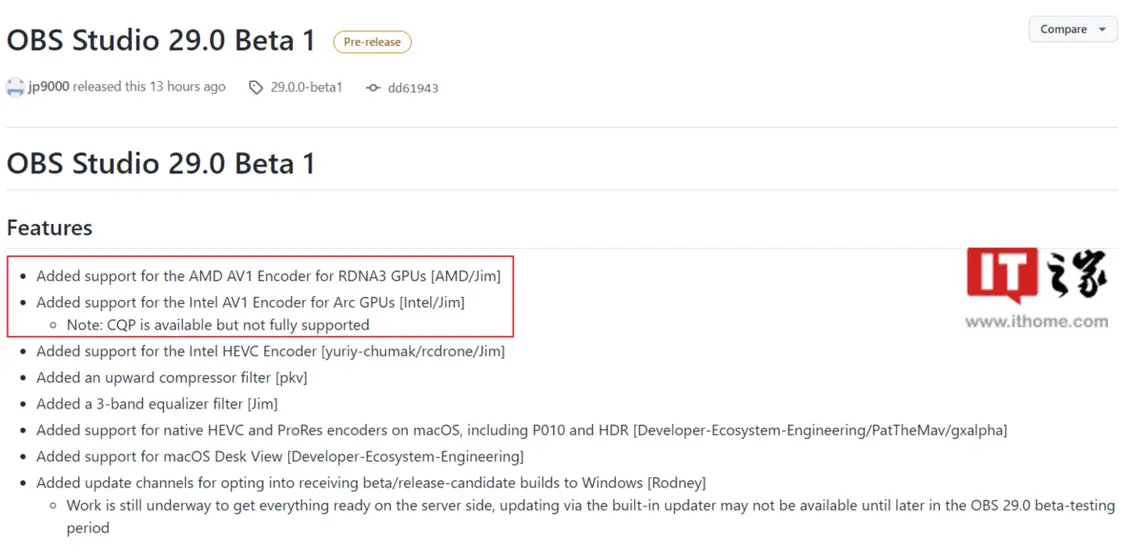This screenshot has width=1125, height=560.
Task: Click the red IT logo watermark
Action: pyautogui.click(x=1002, y=275)
